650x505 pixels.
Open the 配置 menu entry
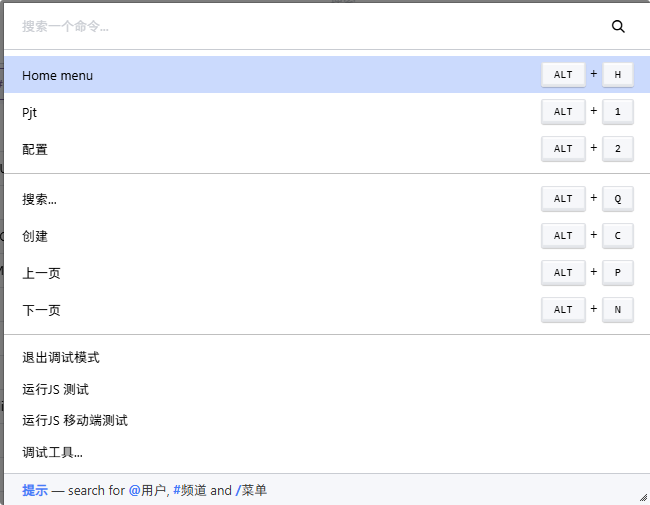point(327,148)
